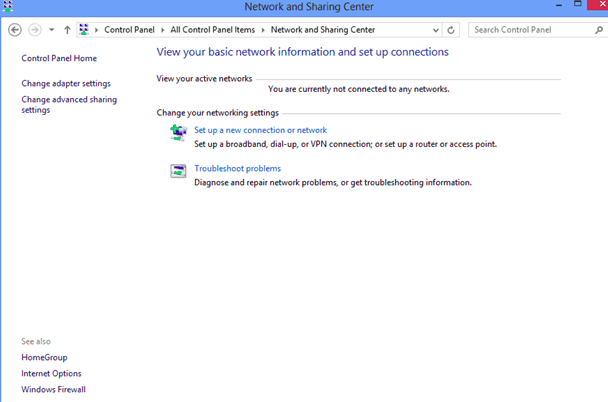Image resolution: width=608 pixels, height=402 pixels.
Task: Expand the chevron after Control Panel breadcrumb
Action: [162, 30]
